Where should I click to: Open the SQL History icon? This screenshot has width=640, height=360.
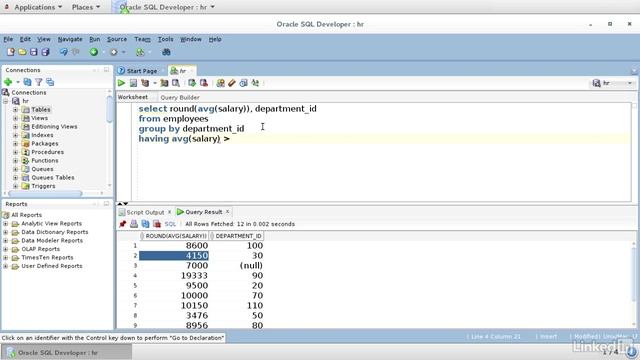pos(244,83)
